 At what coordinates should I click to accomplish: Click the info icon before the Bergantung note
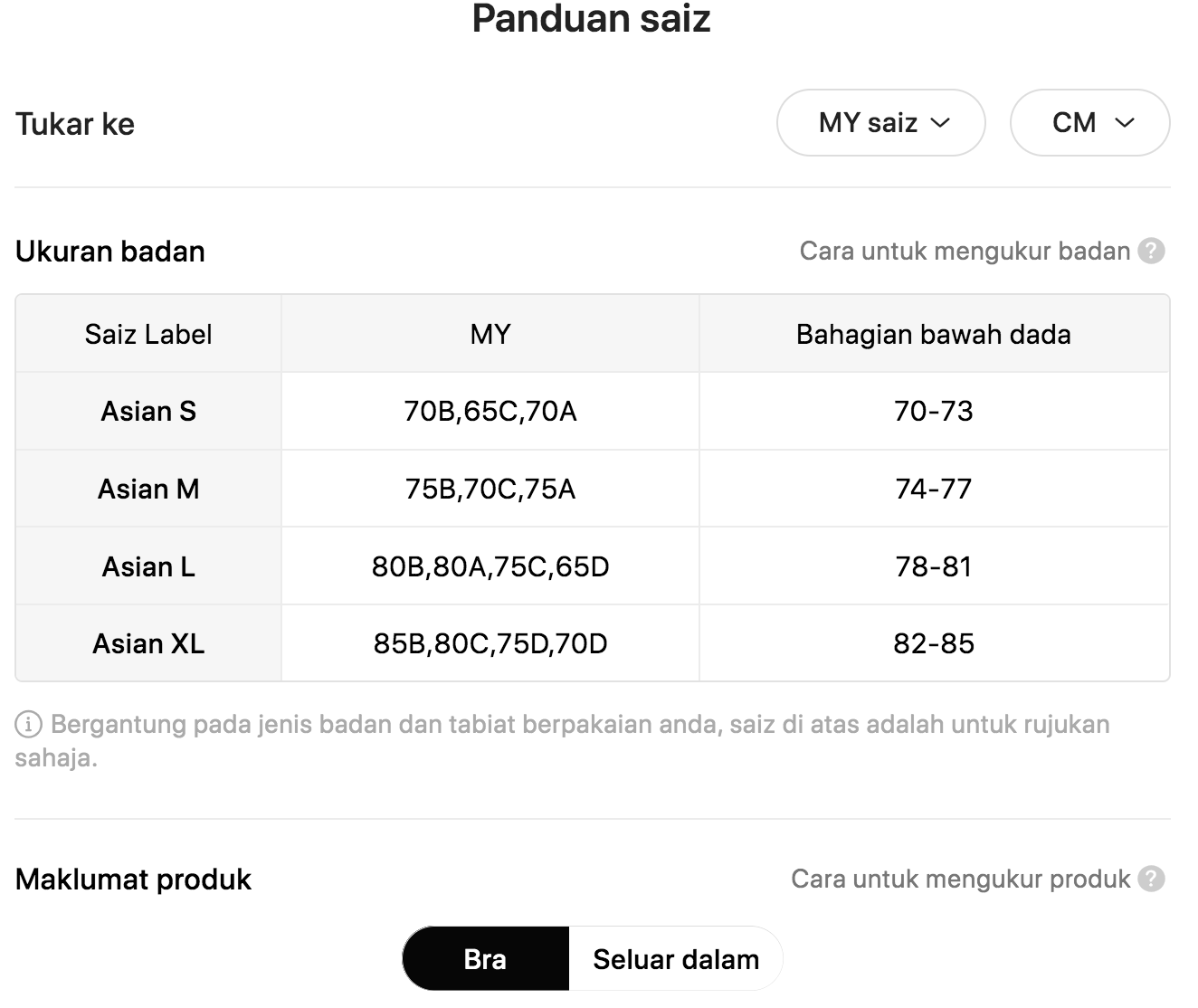(x=28, y=725)
